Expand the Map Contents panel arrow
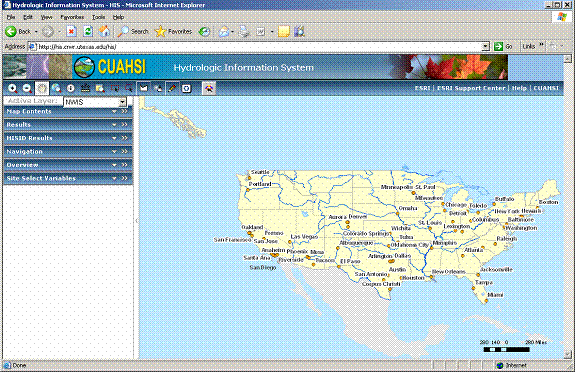Screen dimensions: 576x373 point(115,111)
